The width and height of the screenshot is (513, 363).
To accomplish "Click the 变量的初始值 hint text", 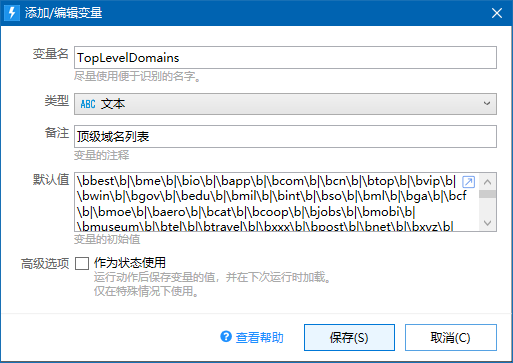I will tap(107, 239).
